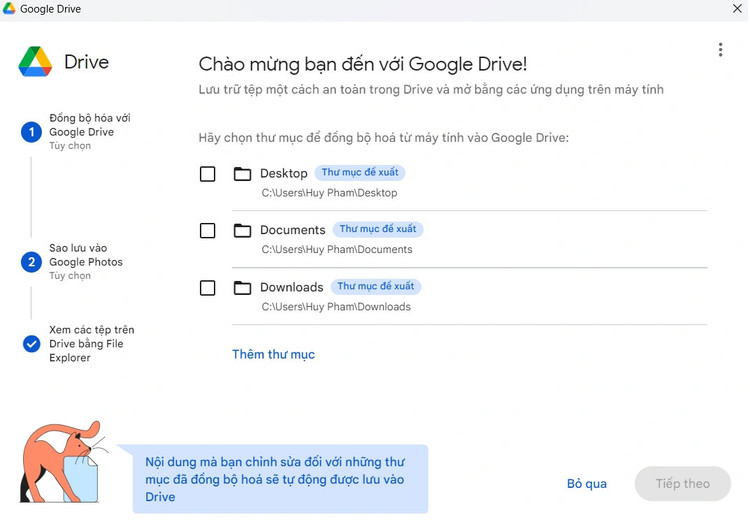Screen dimensions: 750x520
Task: Click the Documents folder icon
Action: [242, 231]
